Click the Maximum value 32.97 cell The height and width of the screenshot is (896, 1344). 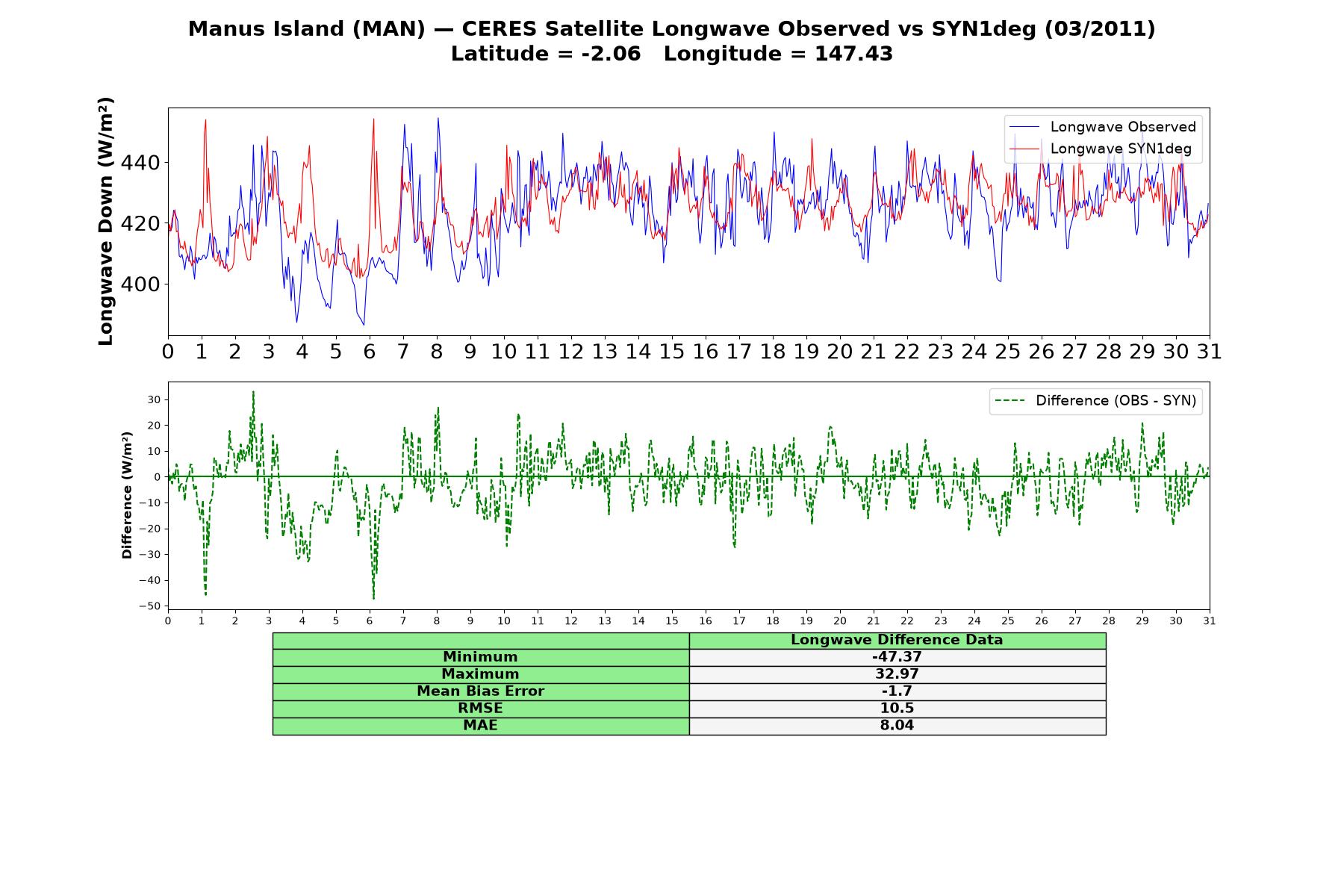[x=897, y=674]
